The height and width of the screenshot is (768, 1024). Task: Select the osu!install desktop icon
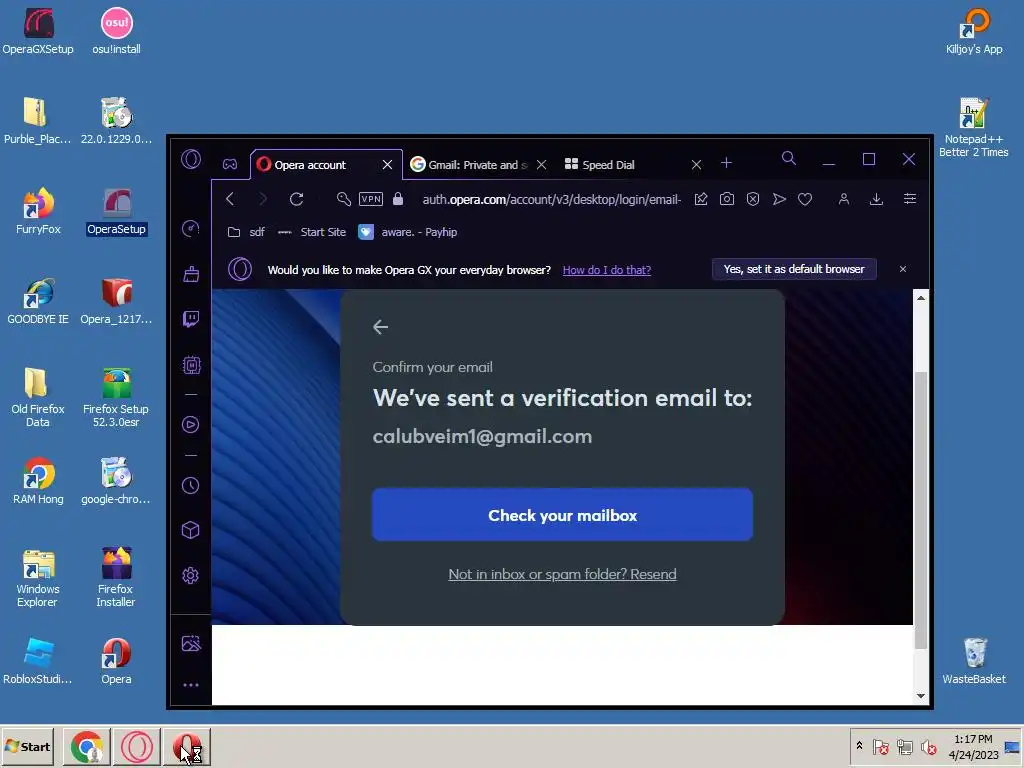[x=117, y=31]
